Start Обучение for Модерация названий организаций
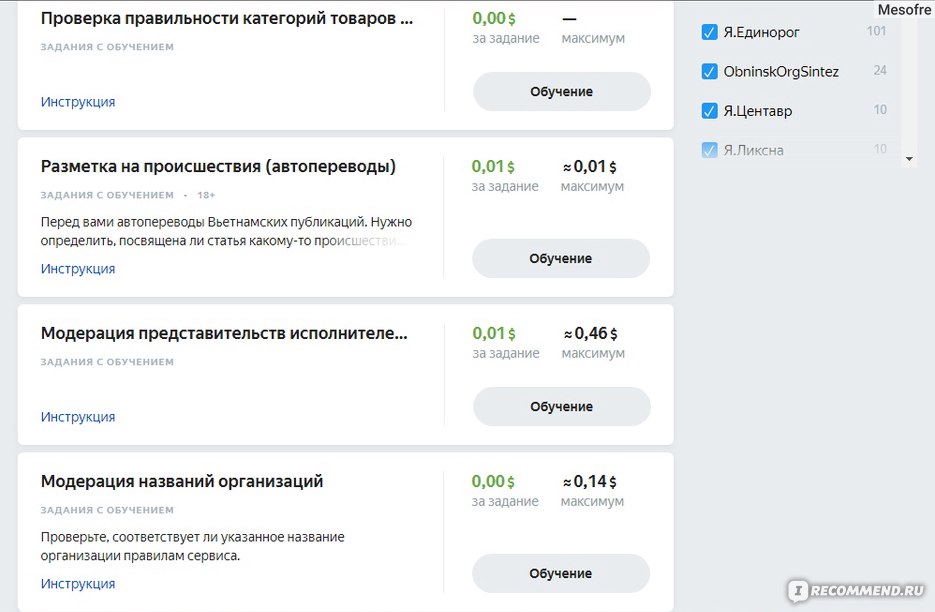 tap(561, 573)
